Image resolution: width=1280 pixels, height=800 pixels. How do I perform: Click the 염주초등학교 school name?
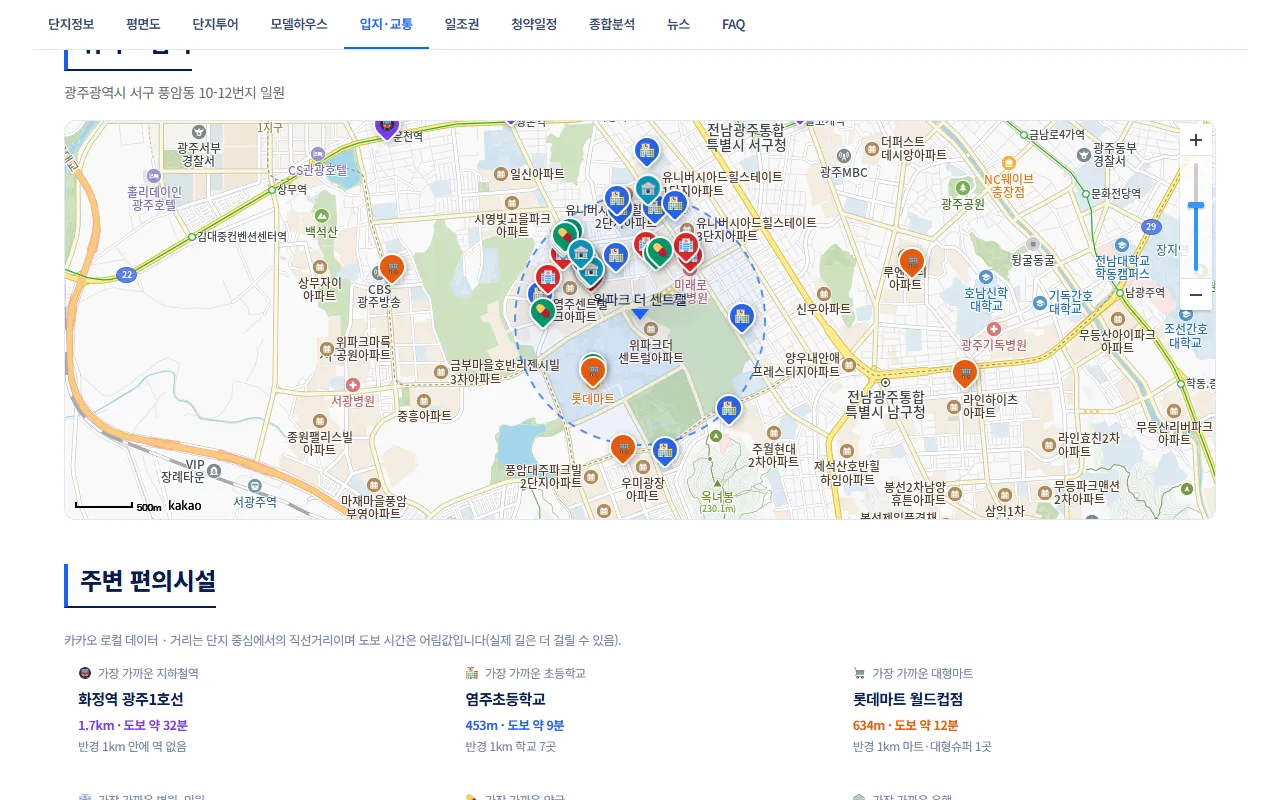click(505, 699)
